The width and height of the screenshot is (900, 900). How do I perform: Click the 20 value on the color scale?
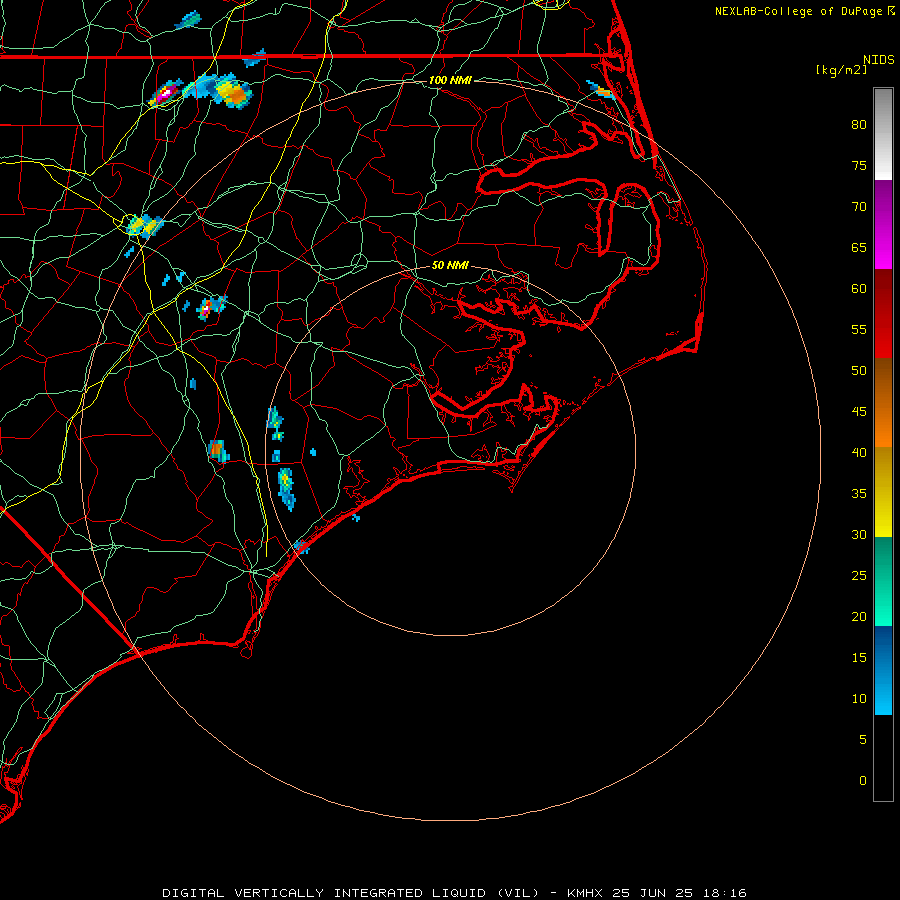[859, 616]
